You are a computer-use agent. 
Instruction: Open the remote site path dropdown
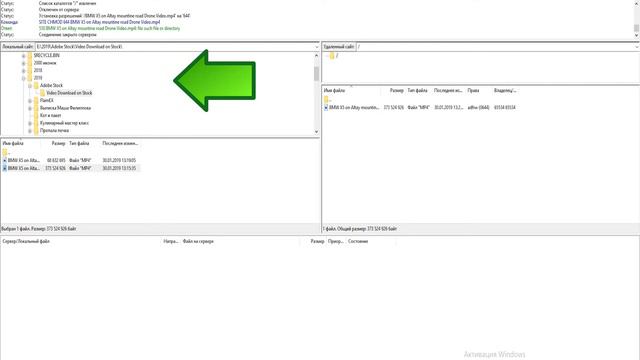point(637,47)
